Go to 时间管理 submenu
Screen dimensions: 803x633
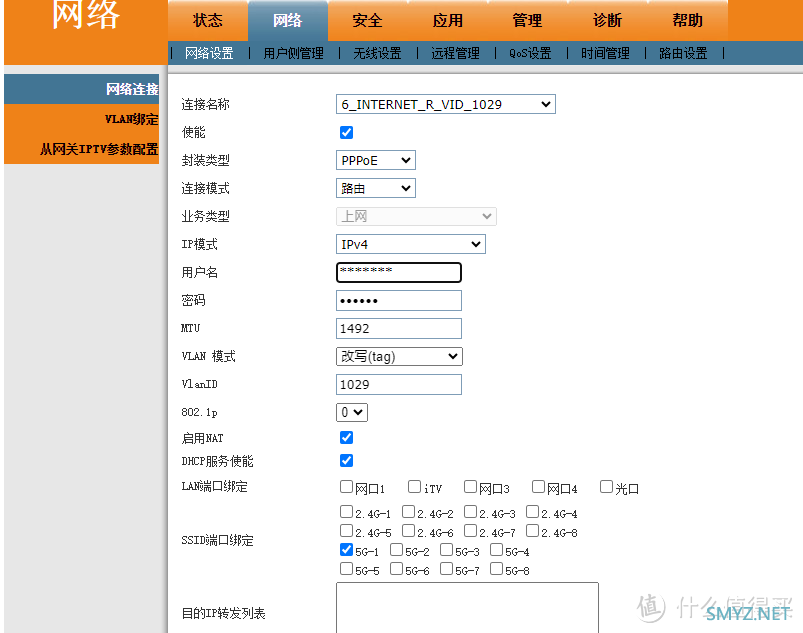[x=605, y=53]
